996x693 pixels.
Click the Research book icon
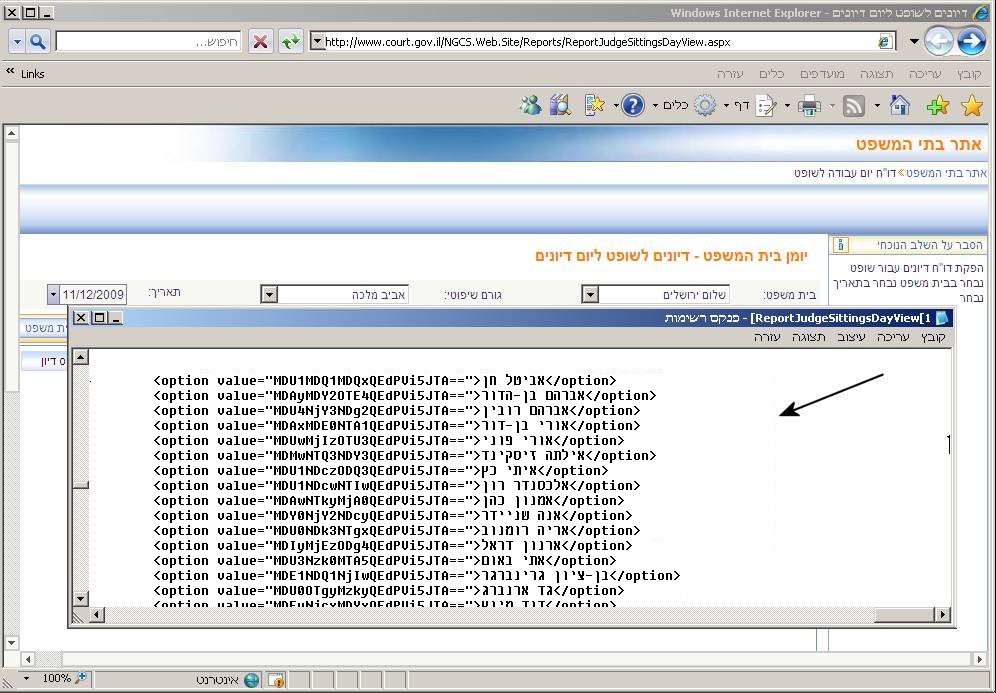click(x=560, y=106)
